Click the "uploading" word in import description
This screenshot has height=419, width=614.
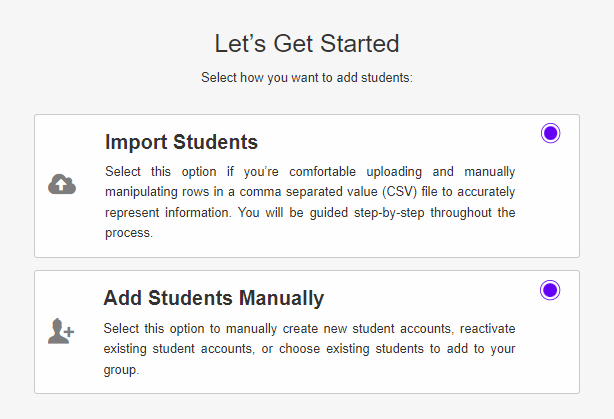[x=385, y=170]
